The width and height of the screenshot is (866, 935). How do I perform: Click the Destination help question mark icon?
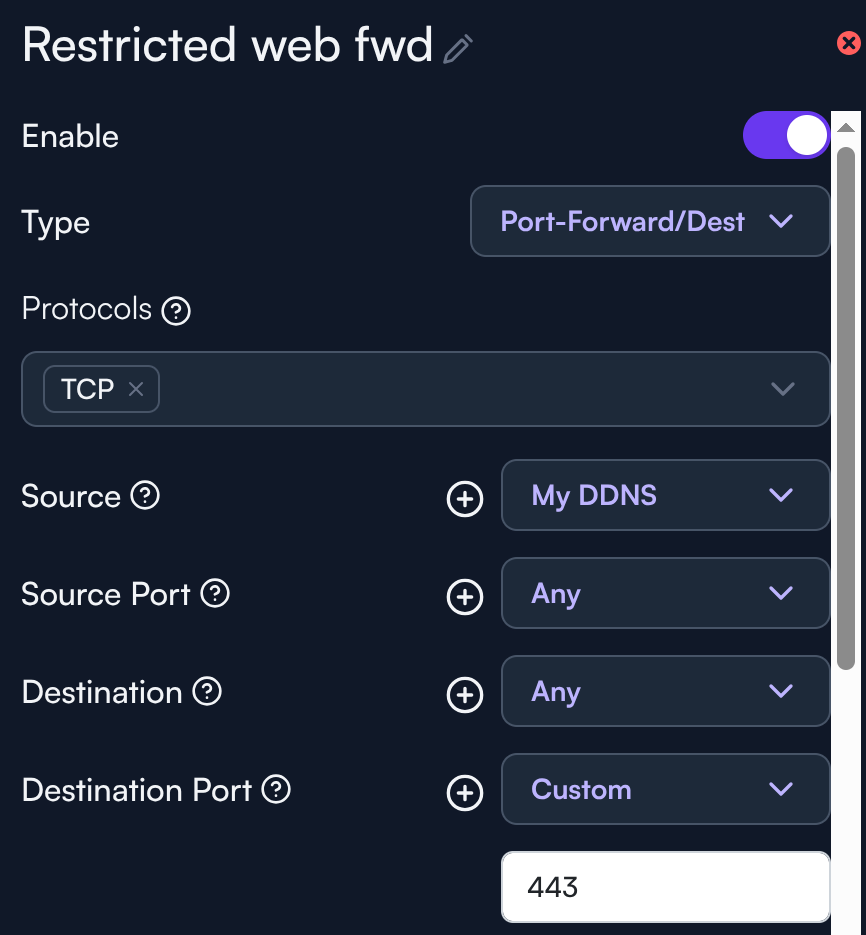coord(207,691)
